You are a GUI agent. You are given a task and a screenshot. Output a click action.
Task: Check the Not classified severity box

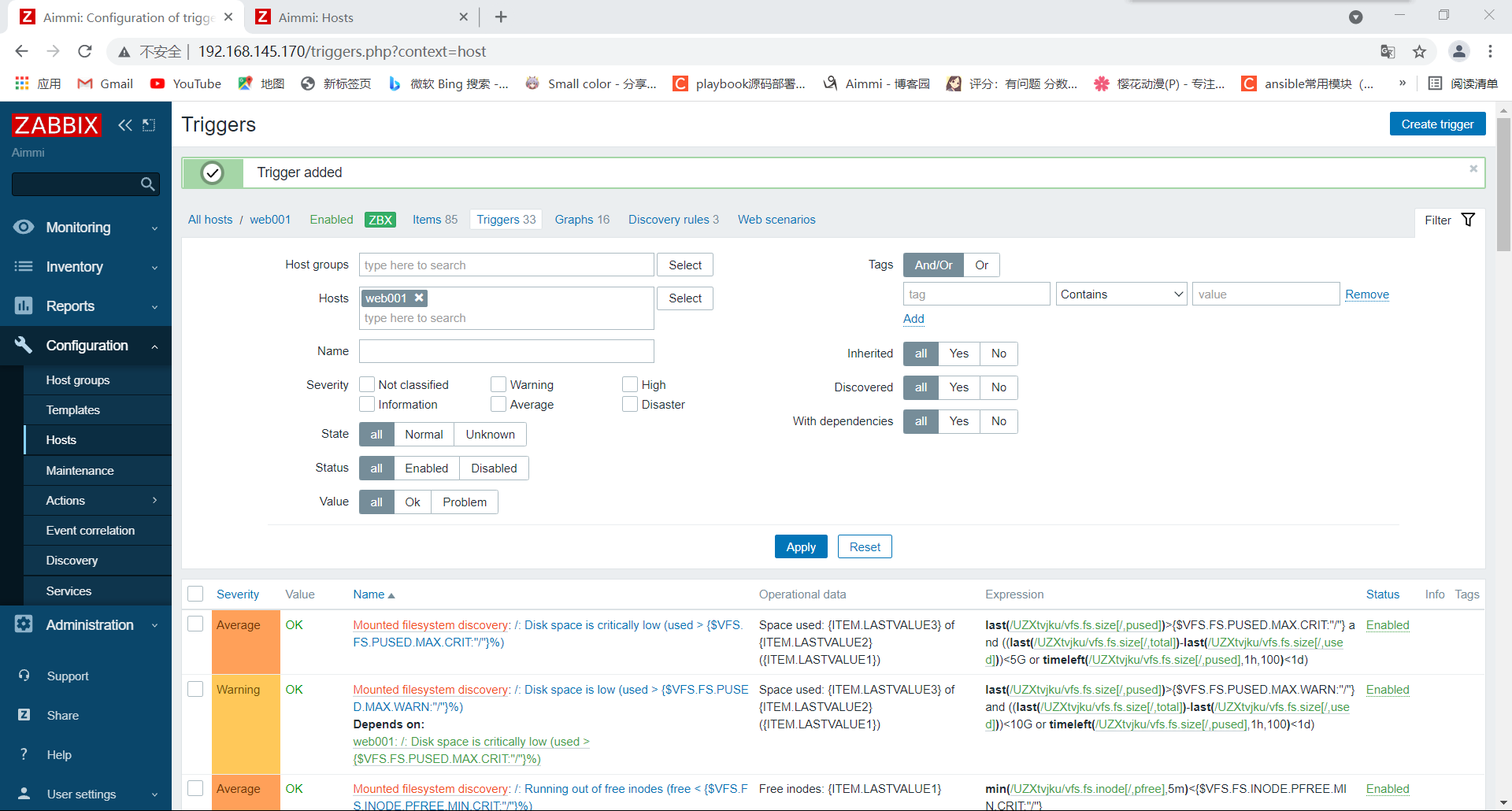[x=367, y=384]
